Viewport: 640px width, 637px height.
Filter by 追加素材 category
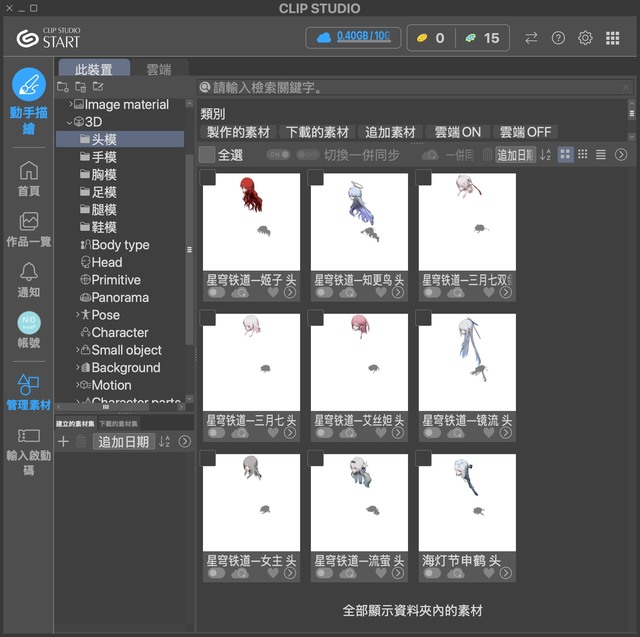(x=390, y=132)
